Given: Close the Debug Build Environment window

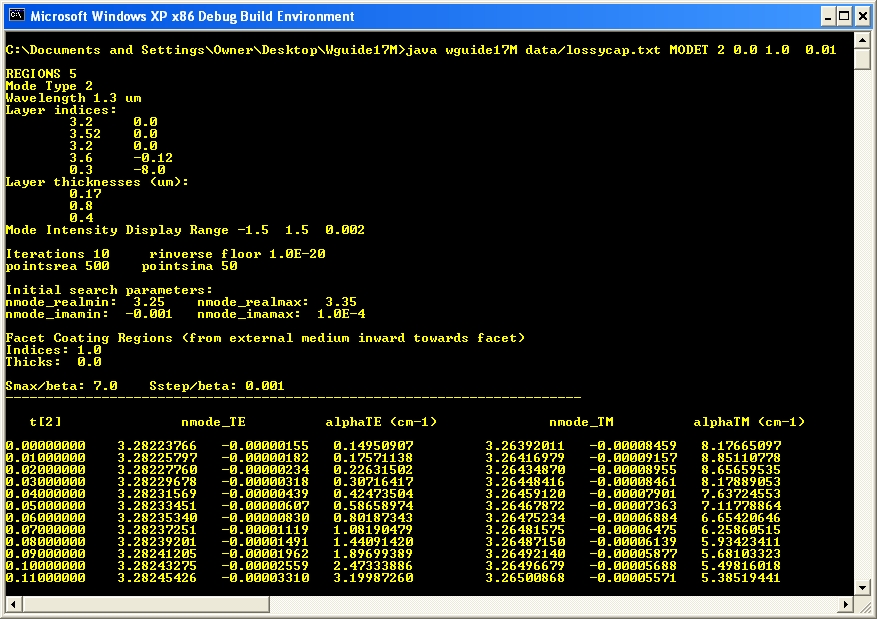Looking at the screenshot, I should pyautogui.click(x=862, y=16).
